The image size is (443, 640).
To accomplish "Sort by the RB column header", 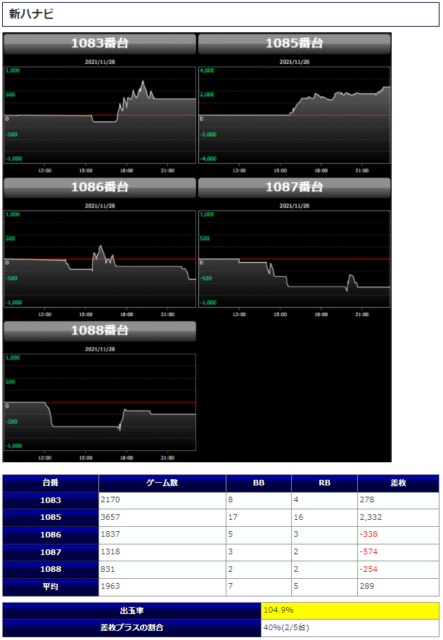I will point(325,483).
